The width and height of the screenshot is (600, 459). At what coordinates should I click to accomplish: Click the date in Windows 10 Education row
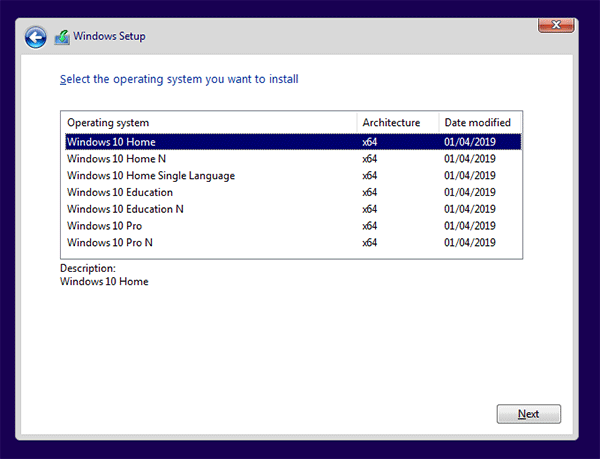470,192
